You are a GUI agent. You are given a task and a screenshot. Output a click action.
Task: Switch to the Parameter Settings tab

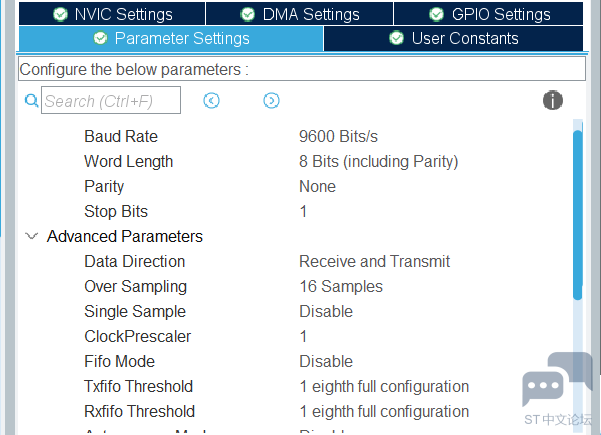coord(171,38)
